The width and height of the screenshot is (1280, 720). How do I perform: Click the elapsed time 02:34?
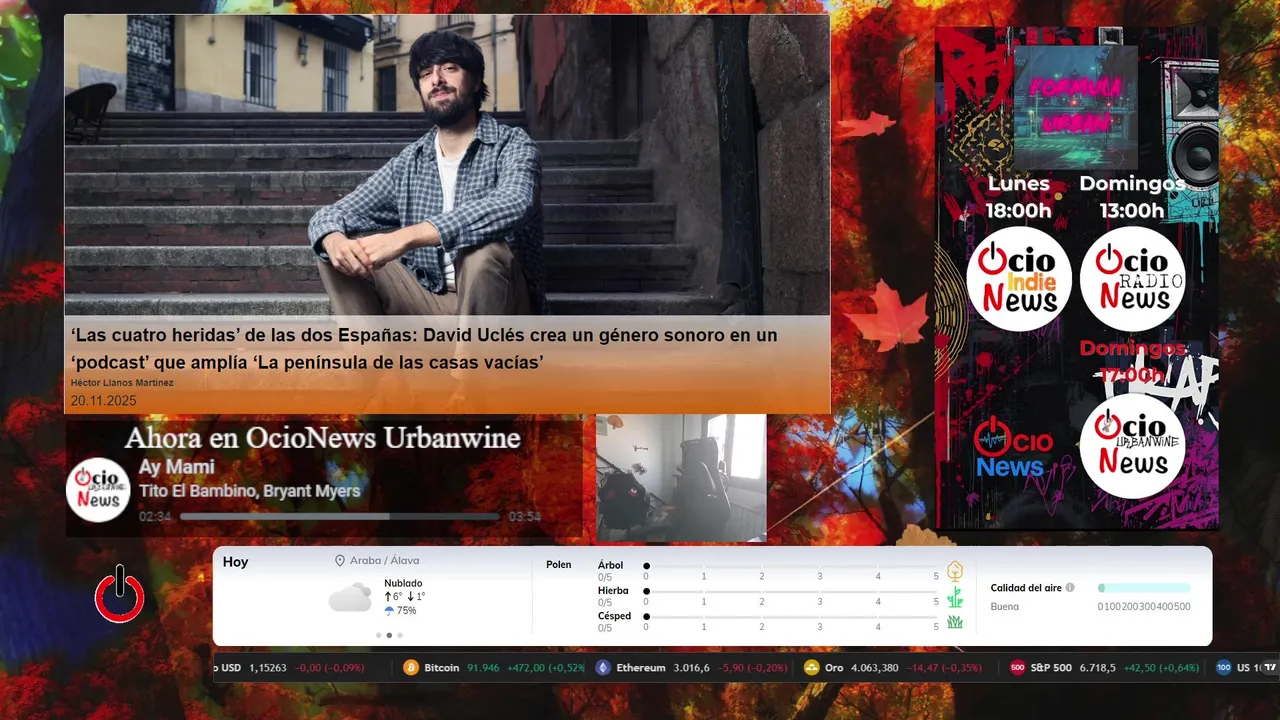coord(155,517)
